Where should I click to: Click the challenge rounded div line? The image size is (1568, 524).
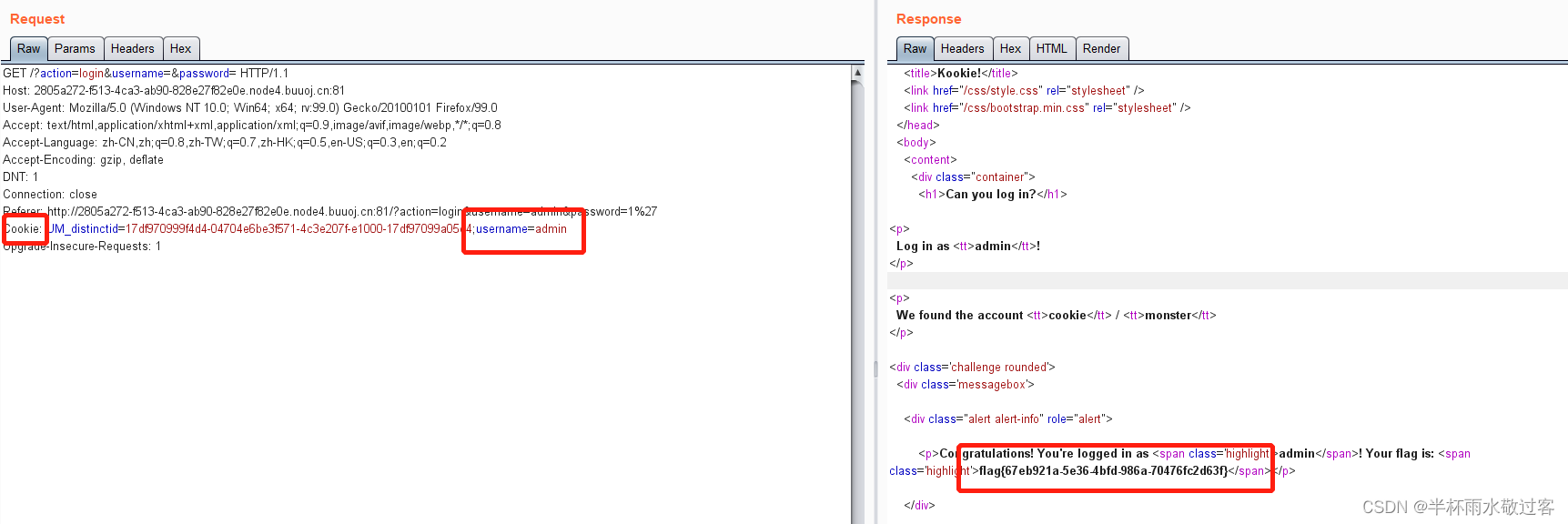pos(972,368)
